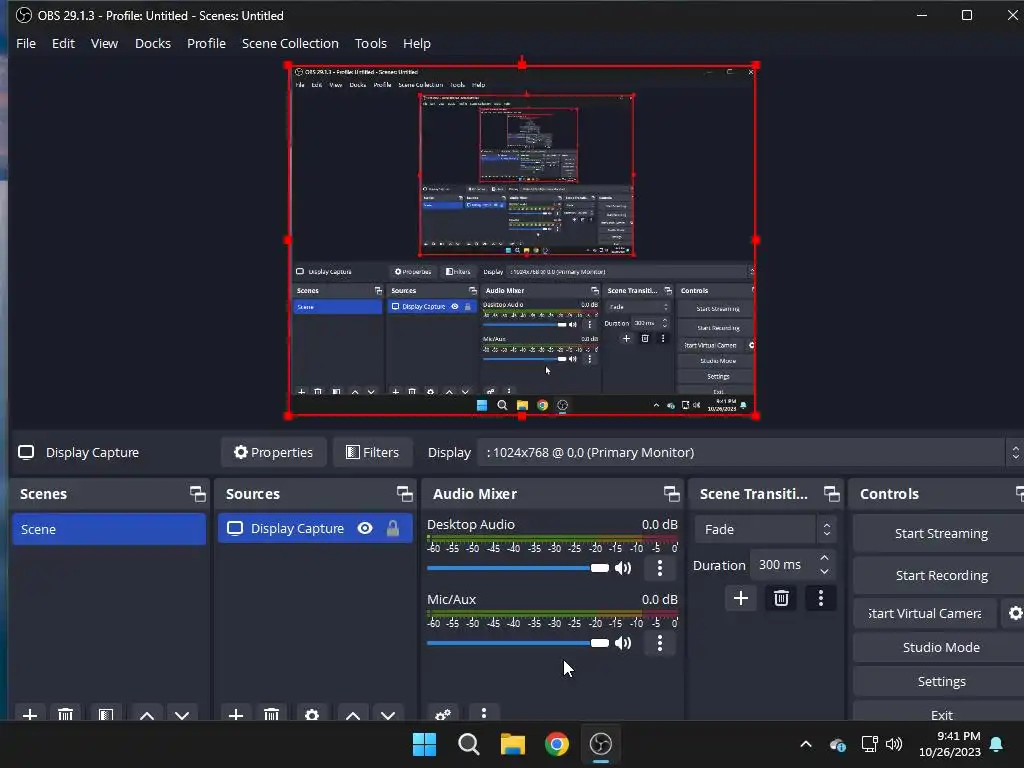Viewport: 1024px width, 768px height.
Task: Open Windows search from taskbar
Action: click(469, 744)
